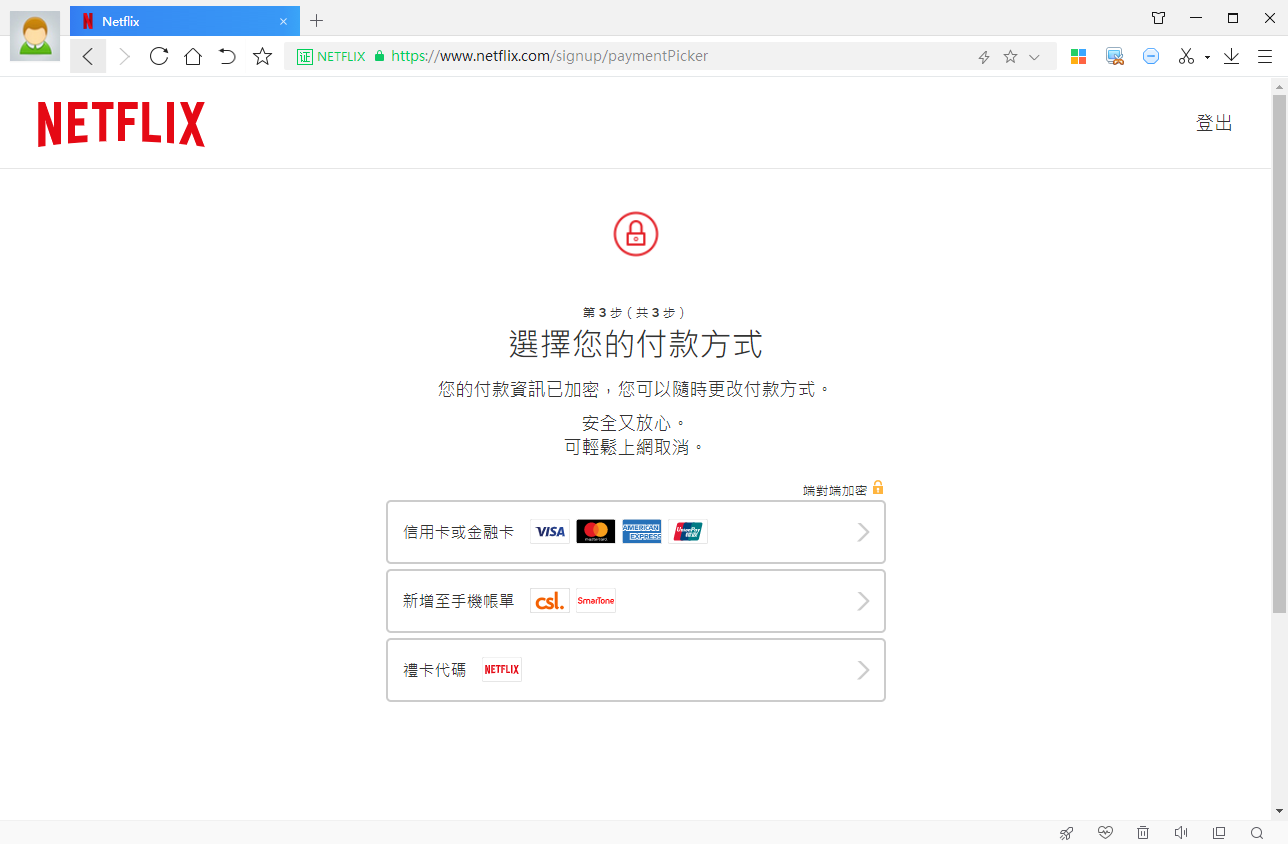Open the colorful apps grid extension icon
Screen dimensions: 1288x844
[1078, 57]
